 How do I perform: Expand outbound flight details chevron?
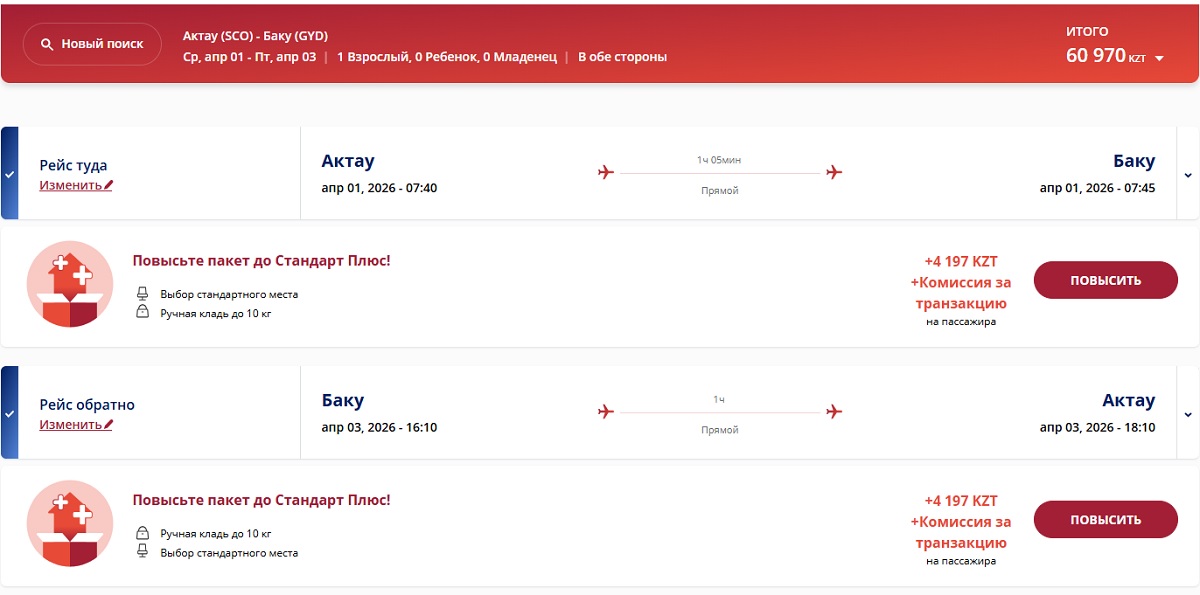[x=1188, y=175]
